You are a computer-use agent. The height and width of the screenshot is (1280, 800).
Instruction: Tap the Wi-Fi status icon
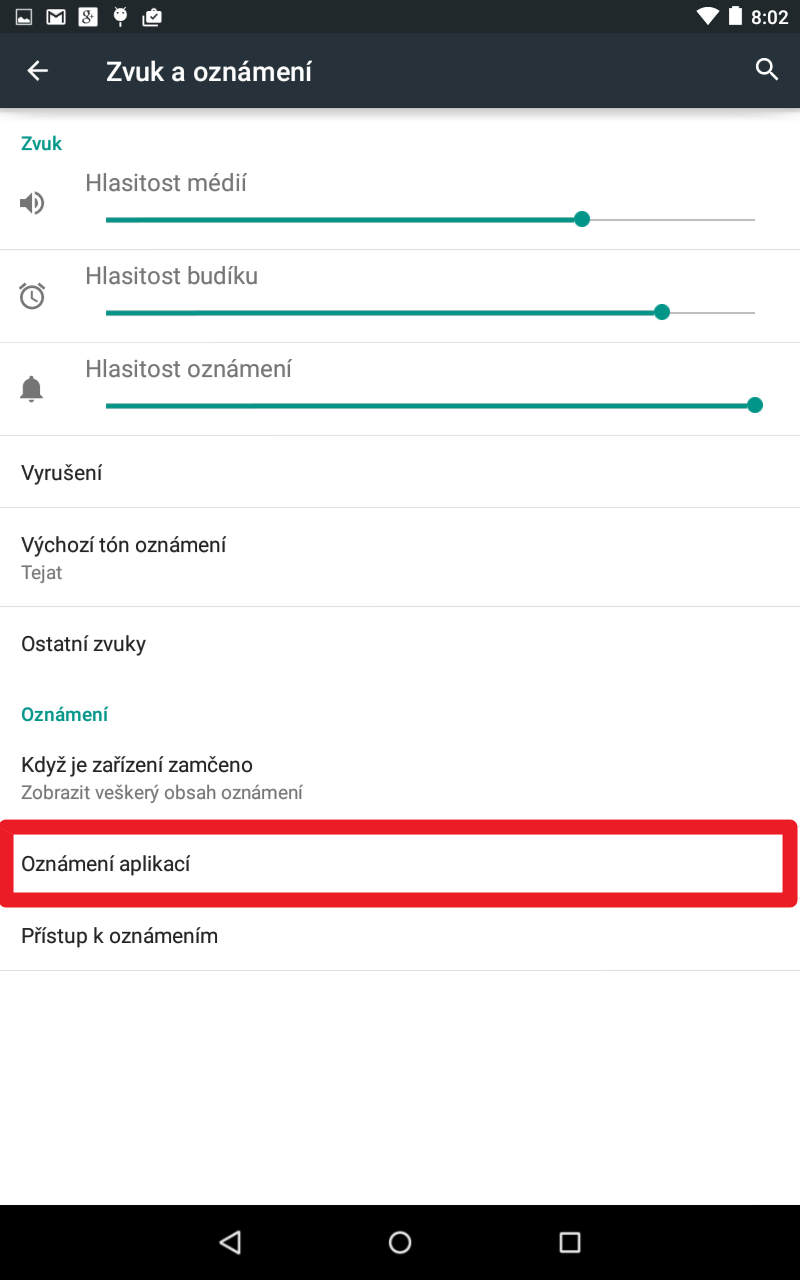coord(708,16)
